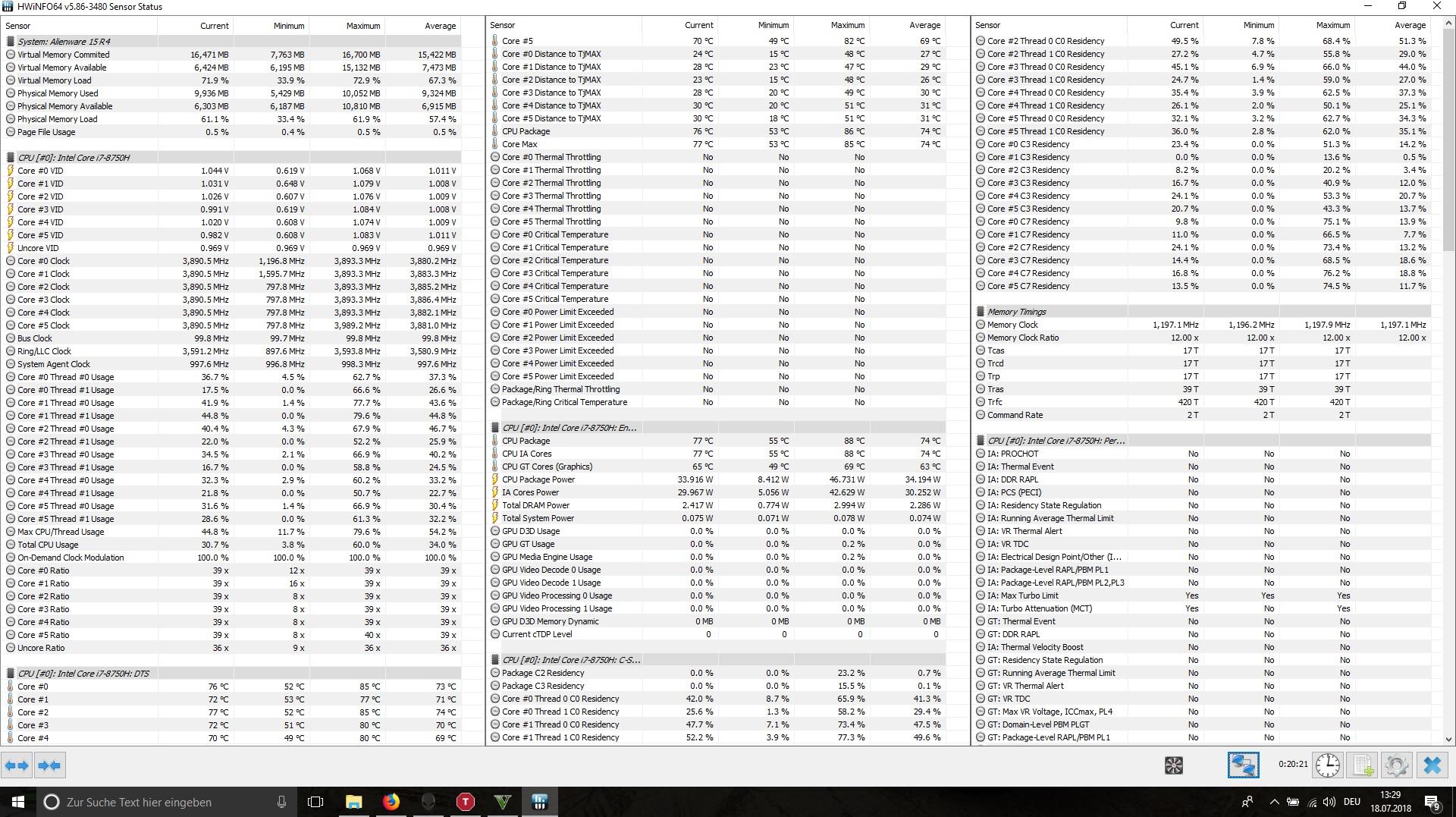This screenshot has height=817, width=1456.
Task: Click the 0:20:21 elapsed time display
Action: coord(1292,765)
